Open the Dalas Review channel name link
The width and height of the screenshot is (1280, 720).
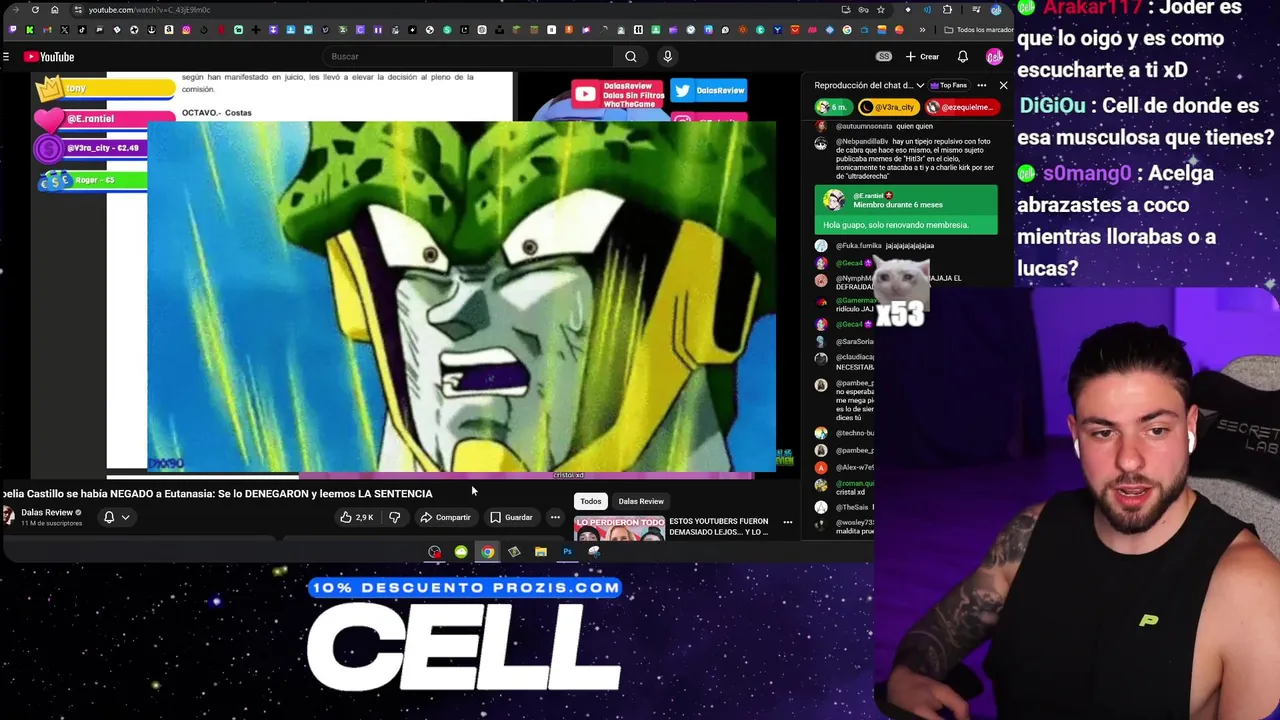47,512
